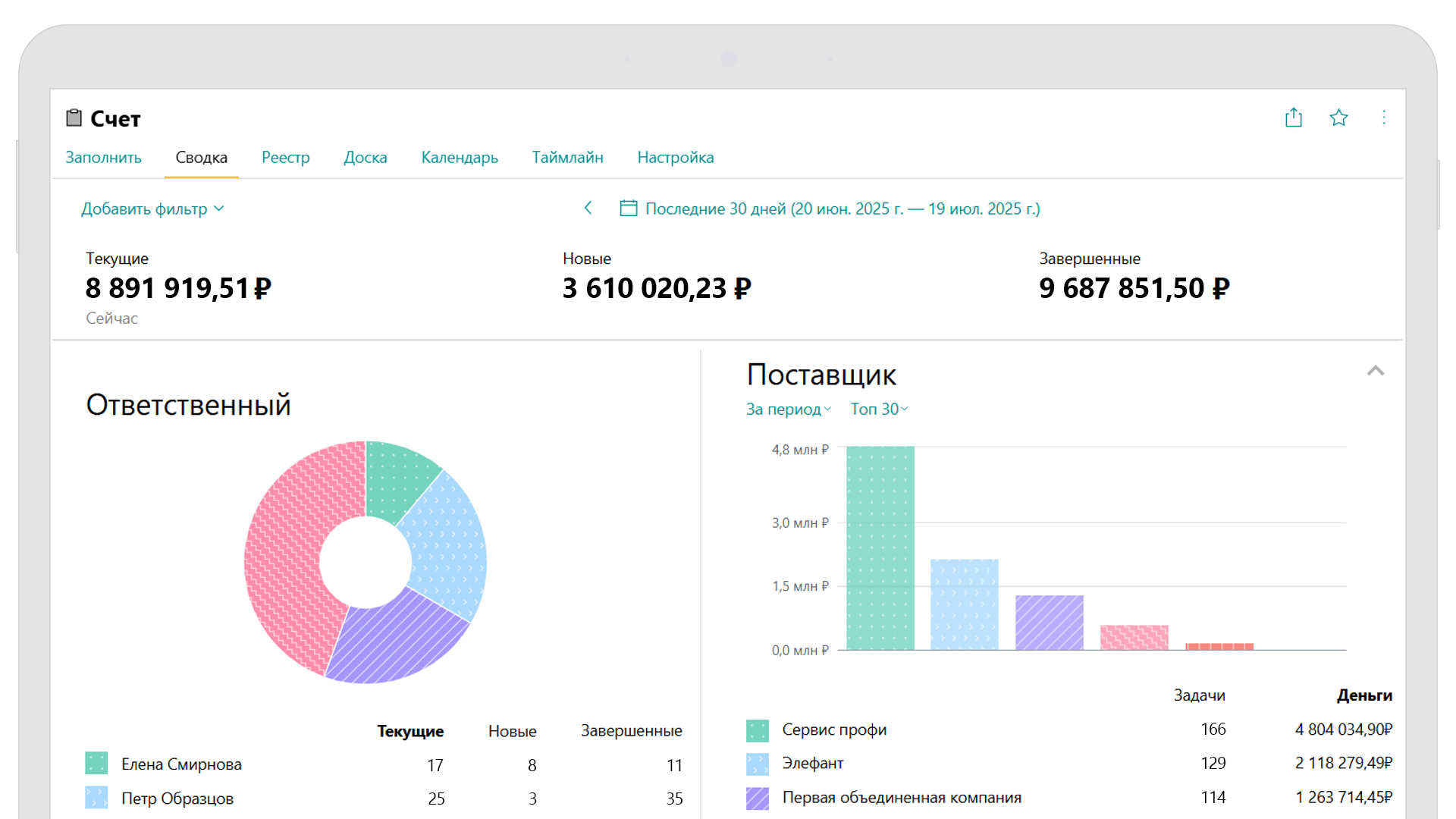The width and height of the screenshot is (1456, 819).
Task: Go to previous period with left arrow
Action: tap(588, 208)
